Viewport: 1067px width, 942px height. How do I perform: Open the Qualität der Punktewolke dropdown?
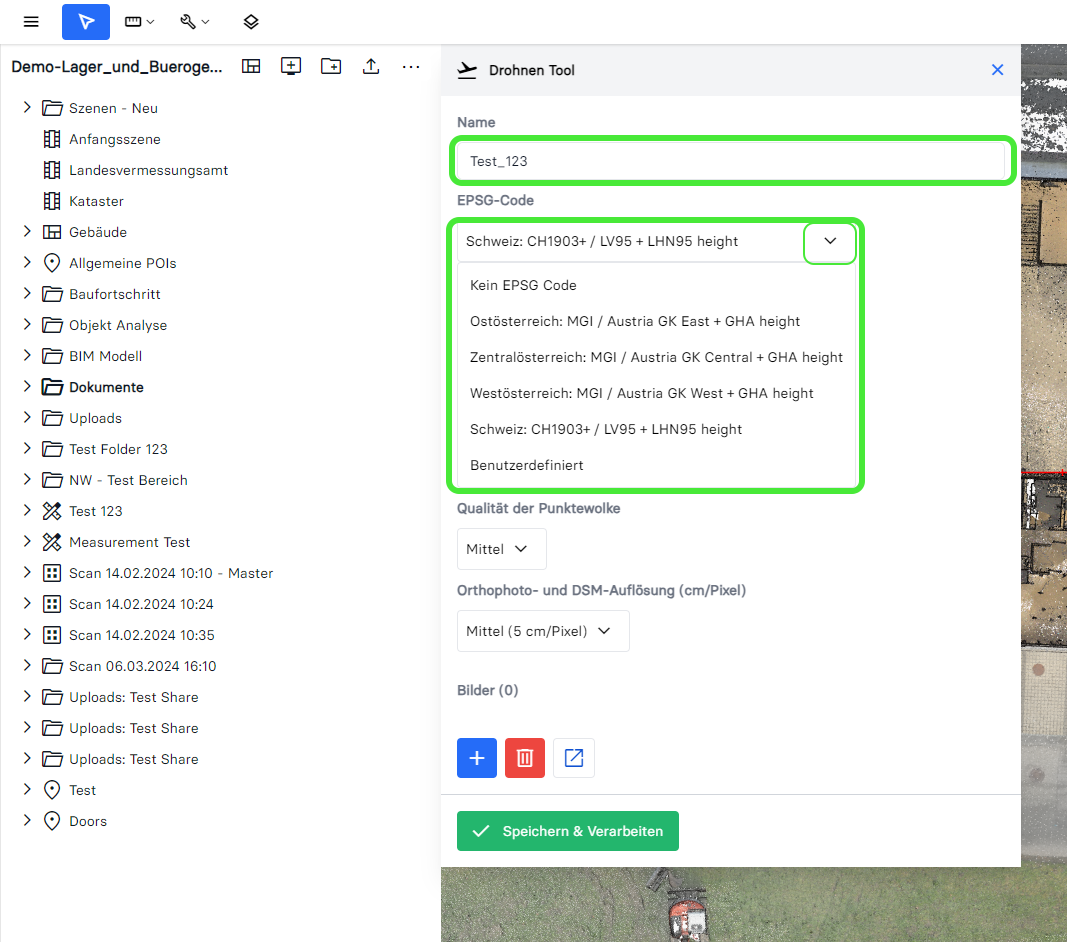coord(501,549)
